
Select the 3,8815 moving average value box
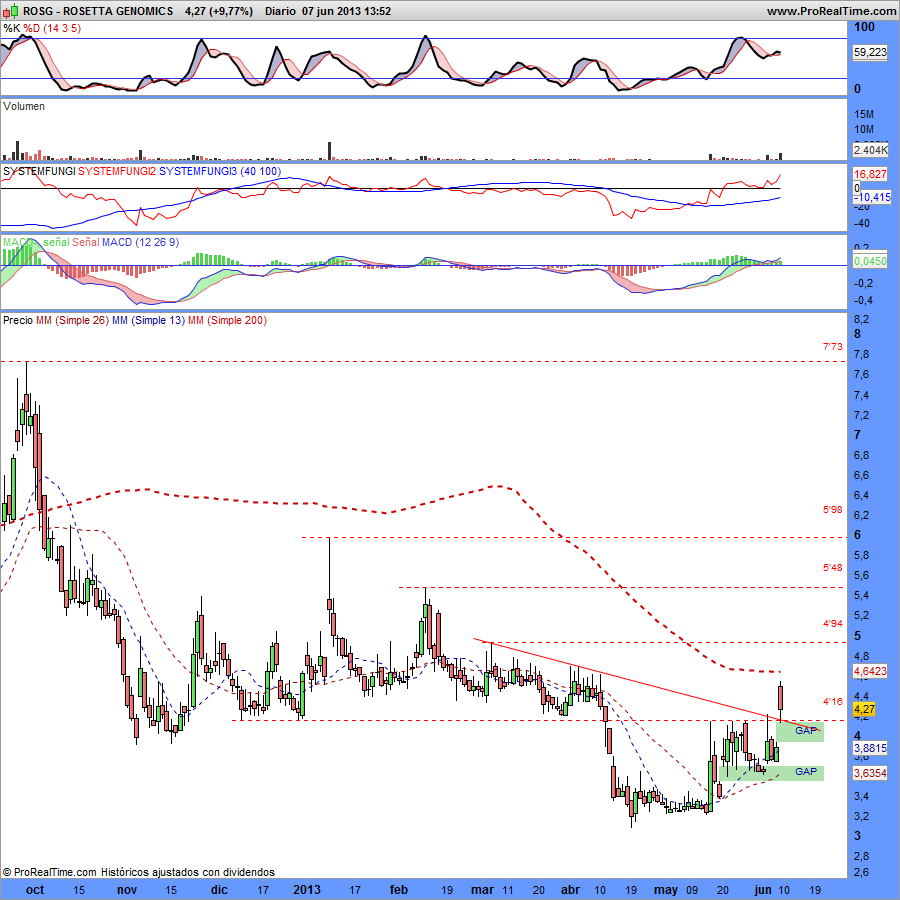pyautogui.click(x=870, y=748)
